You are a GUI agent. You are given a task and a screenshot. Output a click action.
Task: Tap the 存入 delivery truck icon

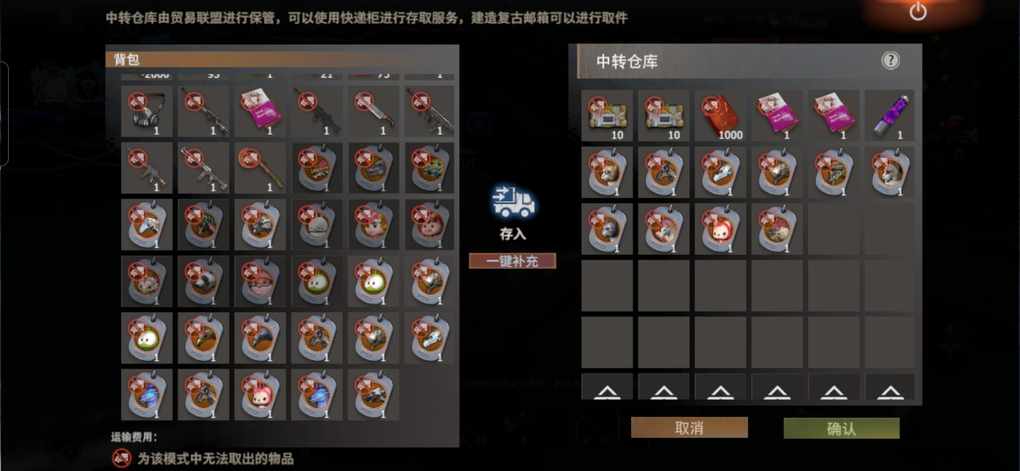513,202
